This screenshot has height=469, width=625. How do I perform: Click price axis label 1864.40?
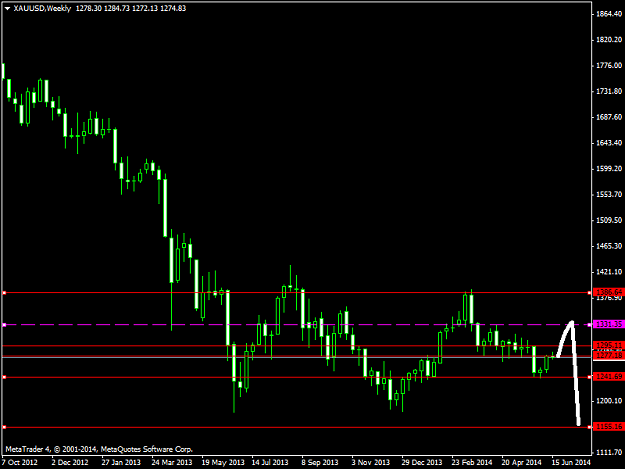[x=609, y=14]
